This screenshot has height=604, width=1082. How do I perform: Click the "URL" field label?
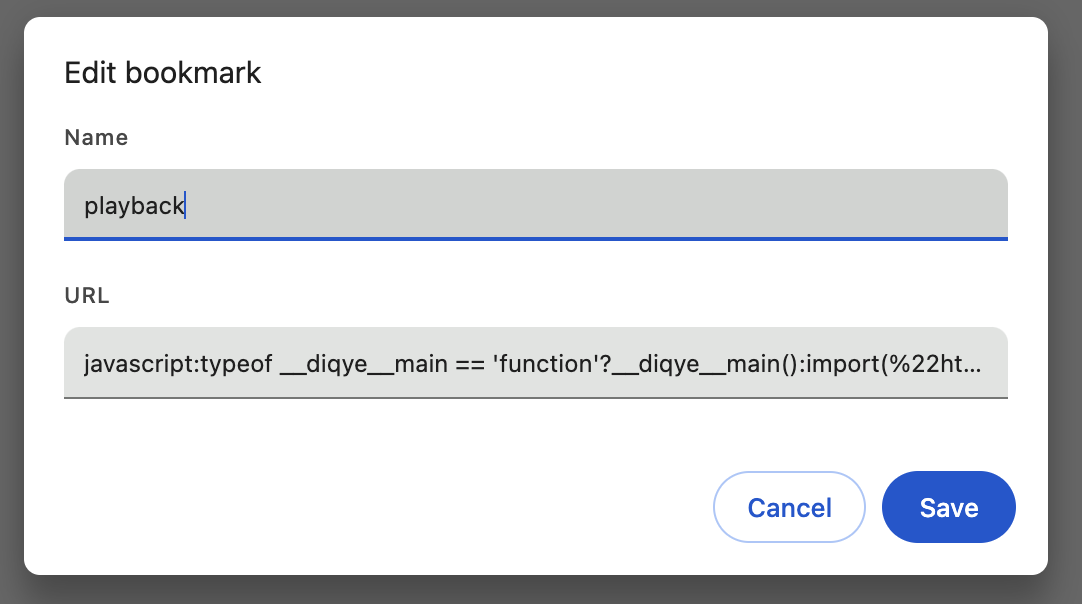(87, 296)
